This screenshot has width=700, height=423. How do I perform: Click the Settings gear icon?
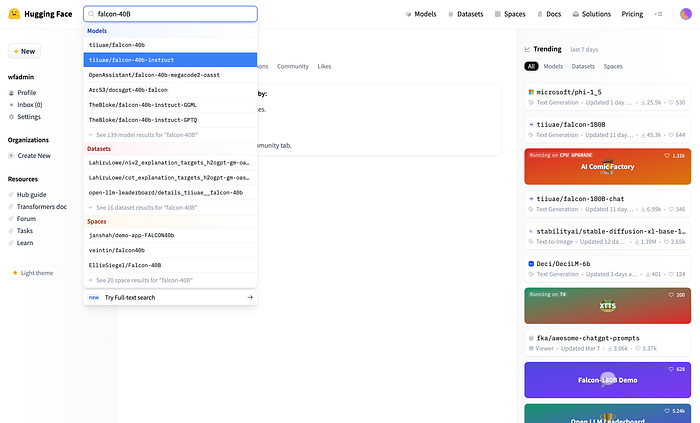12,117
